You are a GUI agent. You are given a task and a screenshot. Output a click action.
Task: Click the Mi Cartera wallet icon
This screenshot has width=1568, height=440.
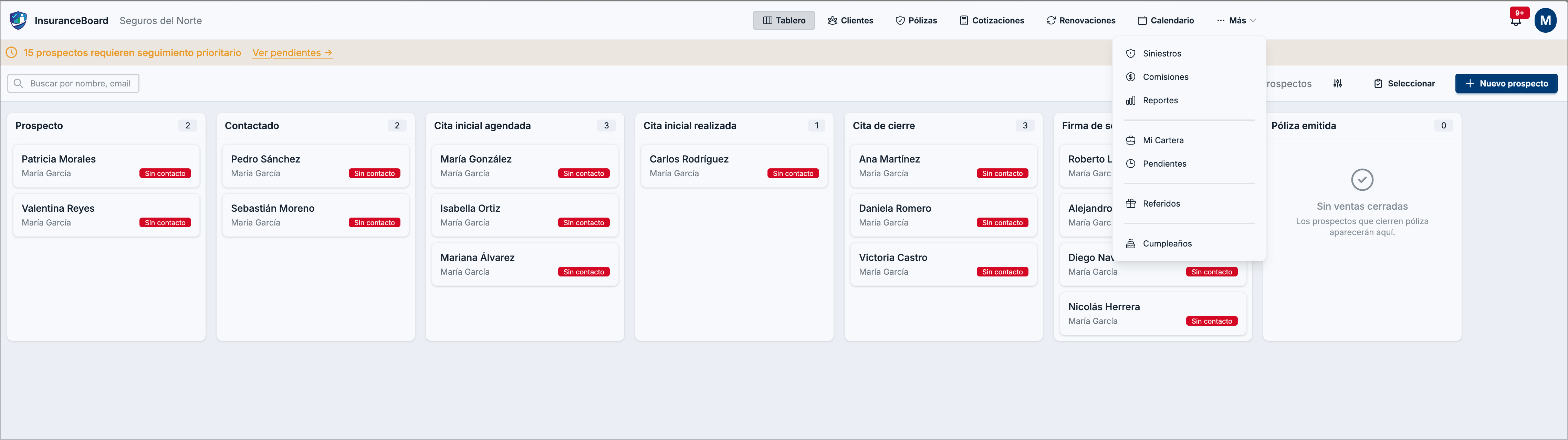click(1130, 140)
